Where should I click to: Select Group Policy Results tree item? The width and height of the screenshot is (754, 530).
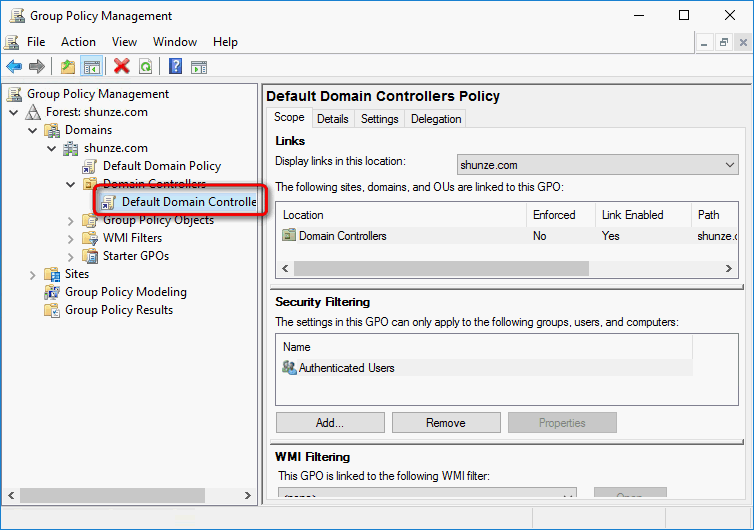(119, 310)
